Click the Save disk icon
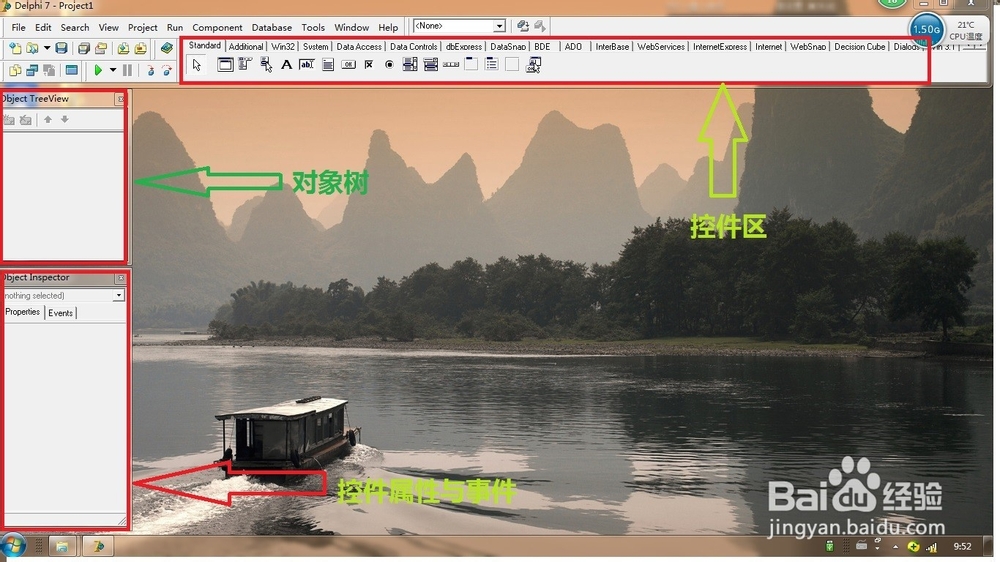The width and height of the screenshot is (1000, 562). [x=61, y=48]
